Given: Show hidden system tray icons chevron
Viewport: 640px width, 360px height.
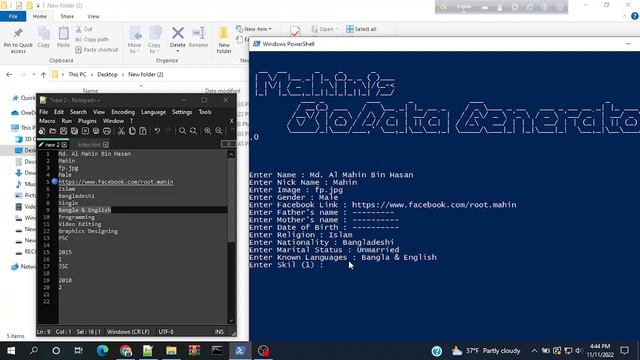Looking at the screenshot, I should point(534,351).
